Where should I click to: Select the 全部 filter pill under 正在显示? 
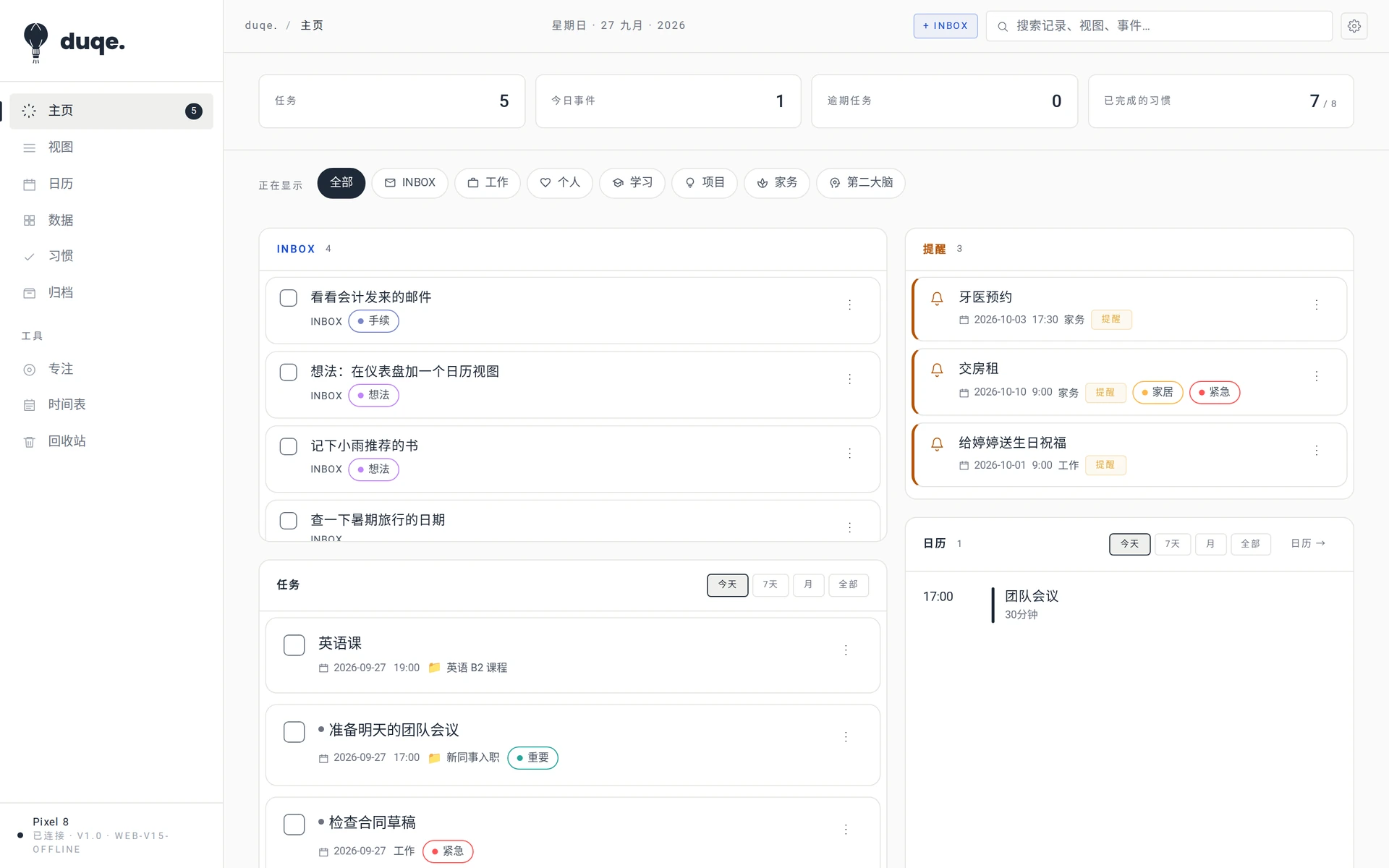point(341,183)
